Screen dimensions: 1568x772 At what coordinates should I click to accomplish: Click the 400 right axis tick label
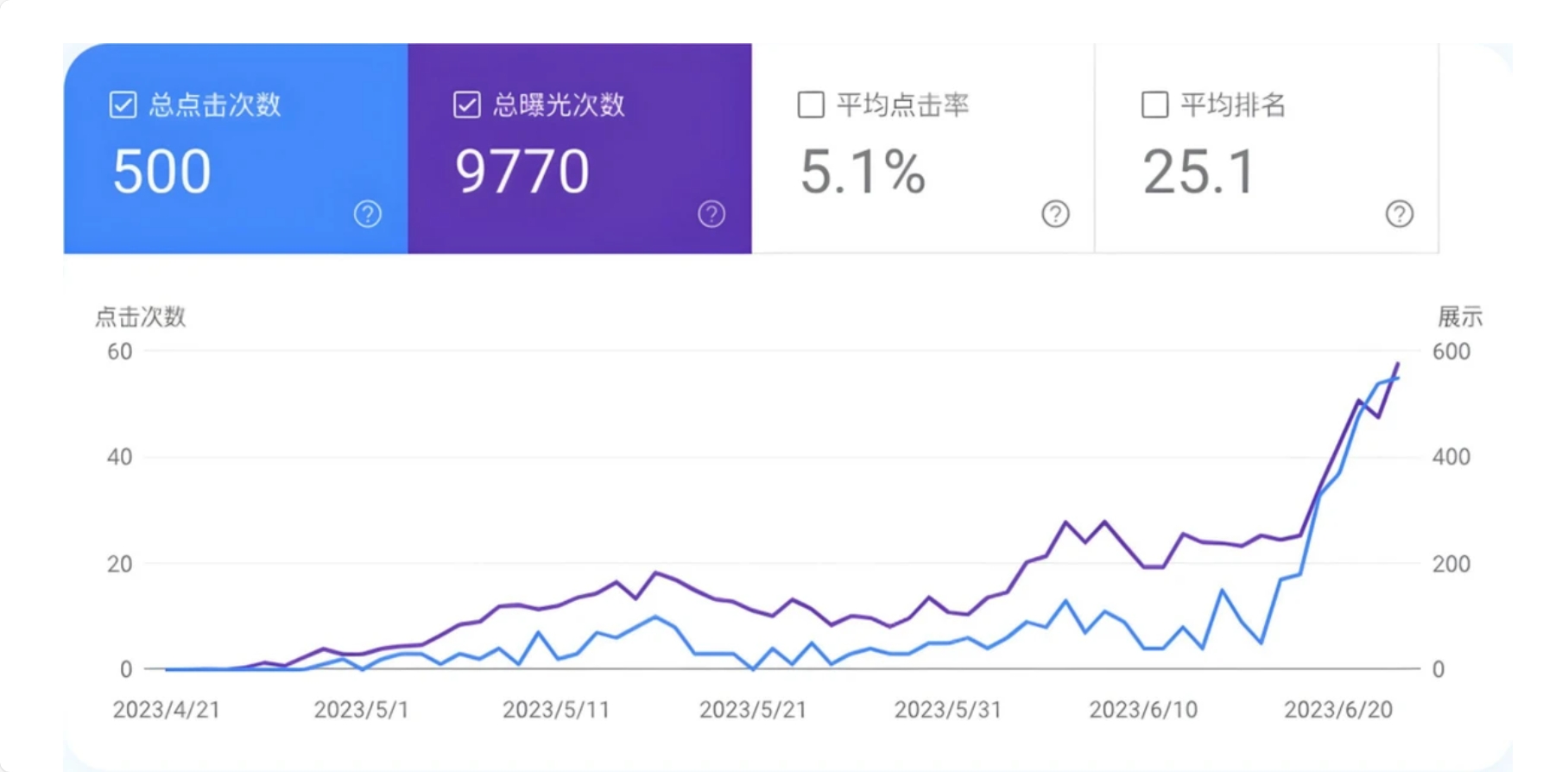pos(1451,457)
